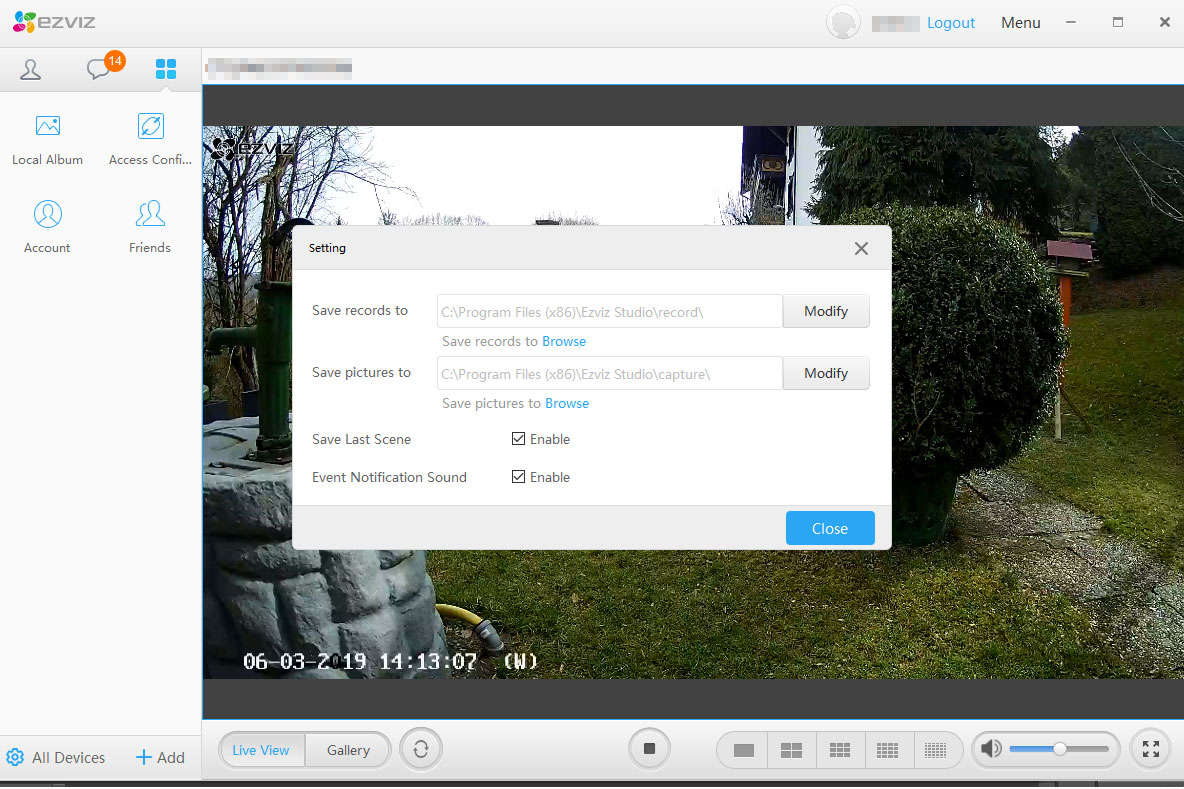Click the Save records path field
The height and width of the screenshot is (789, 1184).
pos(609,311)
